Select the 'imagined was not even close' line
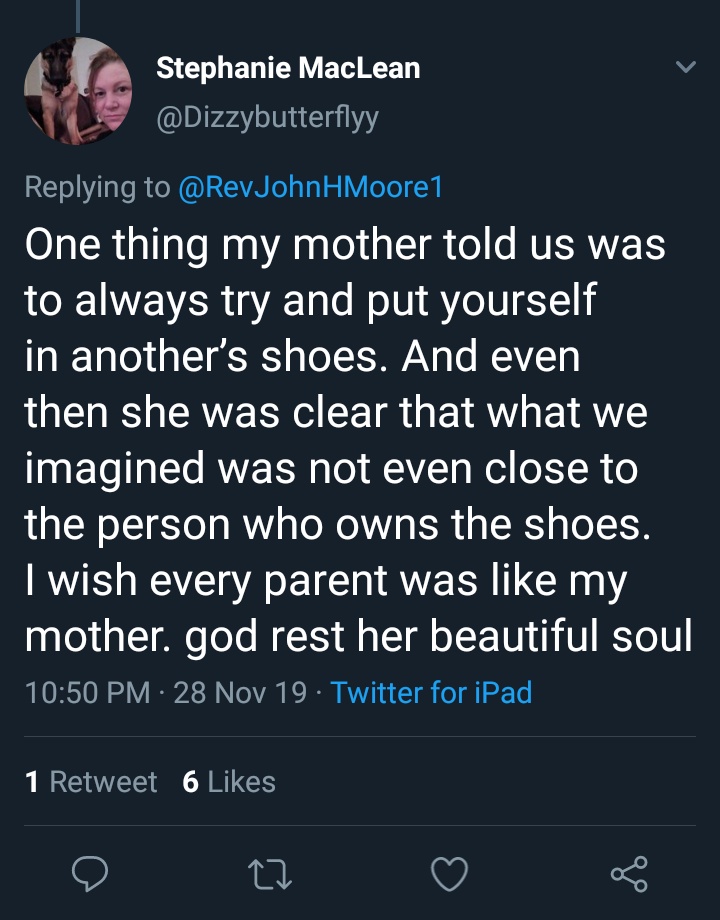Viewport: 720px width, 920px height. pyautogui.click(x=331, y=469)
